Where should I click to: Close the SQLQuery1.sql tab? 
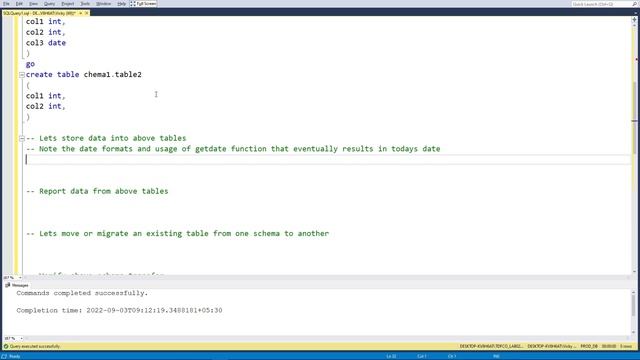coord(87,13)
